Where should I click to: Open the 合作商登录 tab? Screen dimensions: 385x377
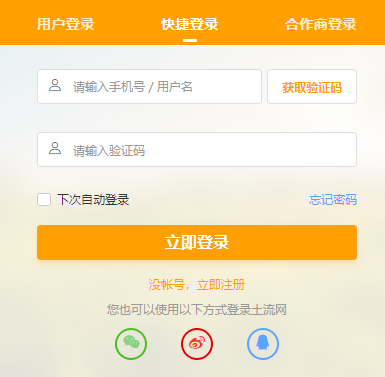pos(320,24)
